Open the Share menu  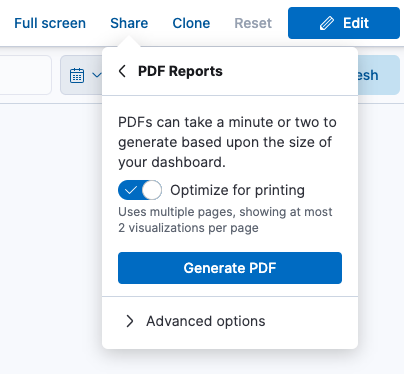coord(129,23)
